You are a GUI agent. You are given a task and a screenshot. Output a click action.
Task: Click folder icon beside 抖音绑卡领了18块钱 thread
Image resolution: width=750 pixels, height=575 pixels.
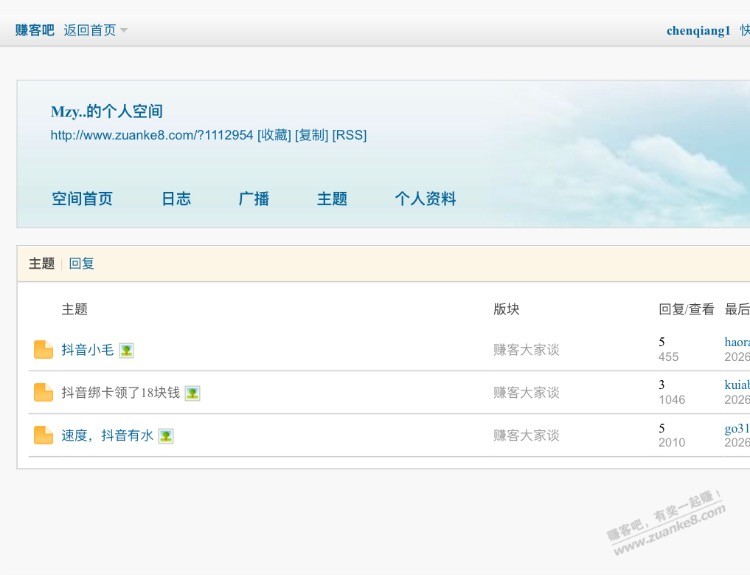point(43,392)
